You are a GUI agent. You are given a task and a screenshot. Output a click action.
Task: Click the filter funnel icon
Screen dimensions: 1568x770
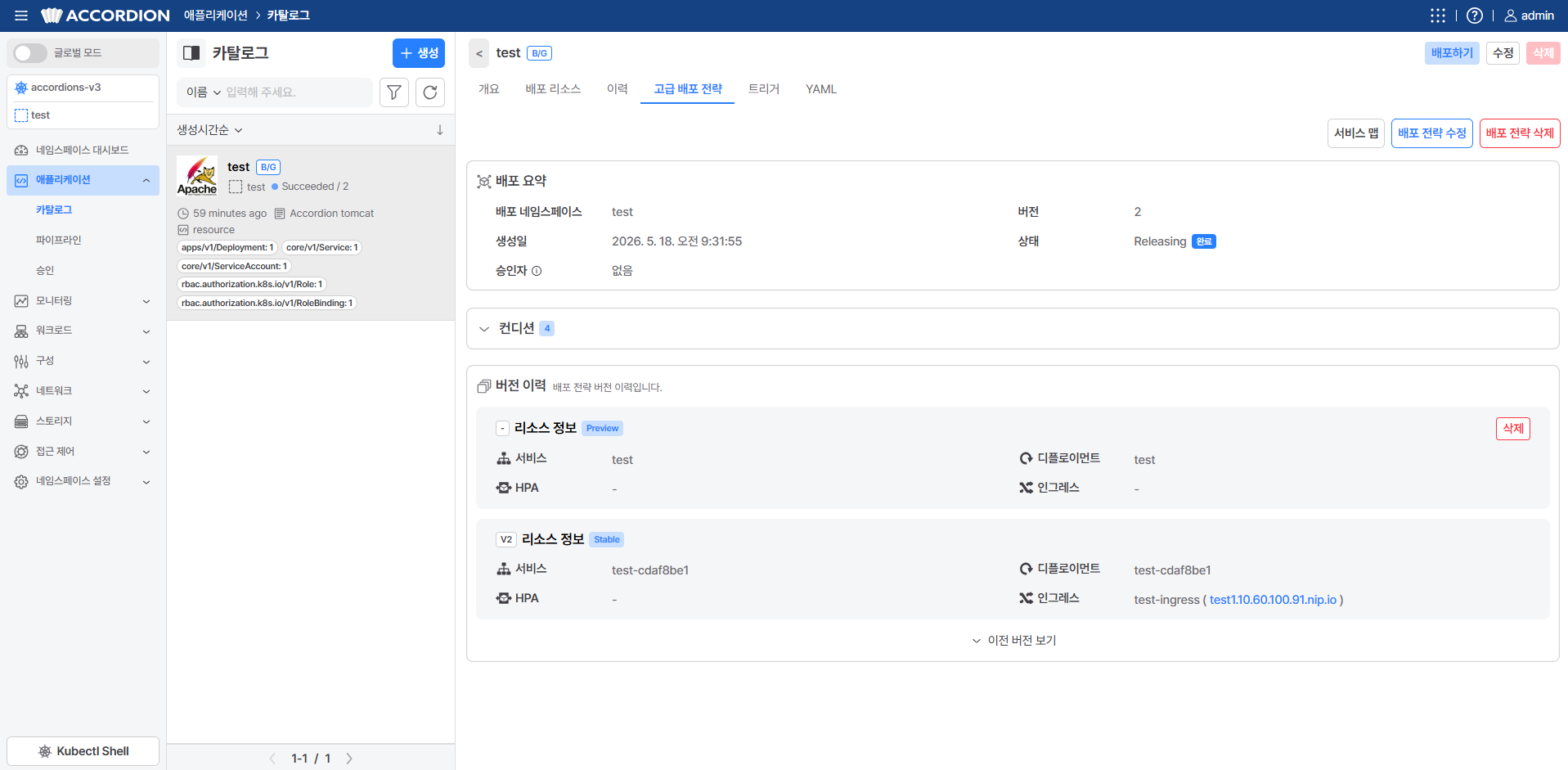(394, 92)
